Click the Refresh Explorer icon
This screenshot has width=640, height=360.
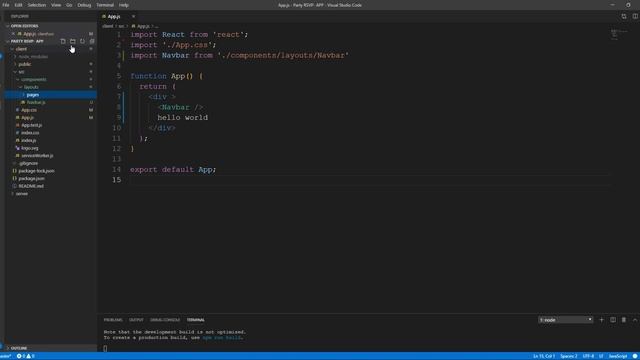pos(82,41)
